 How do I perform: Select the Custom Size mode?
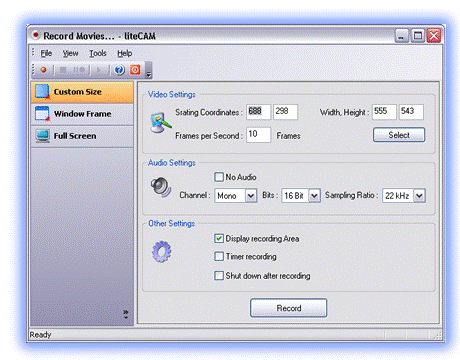pyautogui.click(x=82, y=92)
